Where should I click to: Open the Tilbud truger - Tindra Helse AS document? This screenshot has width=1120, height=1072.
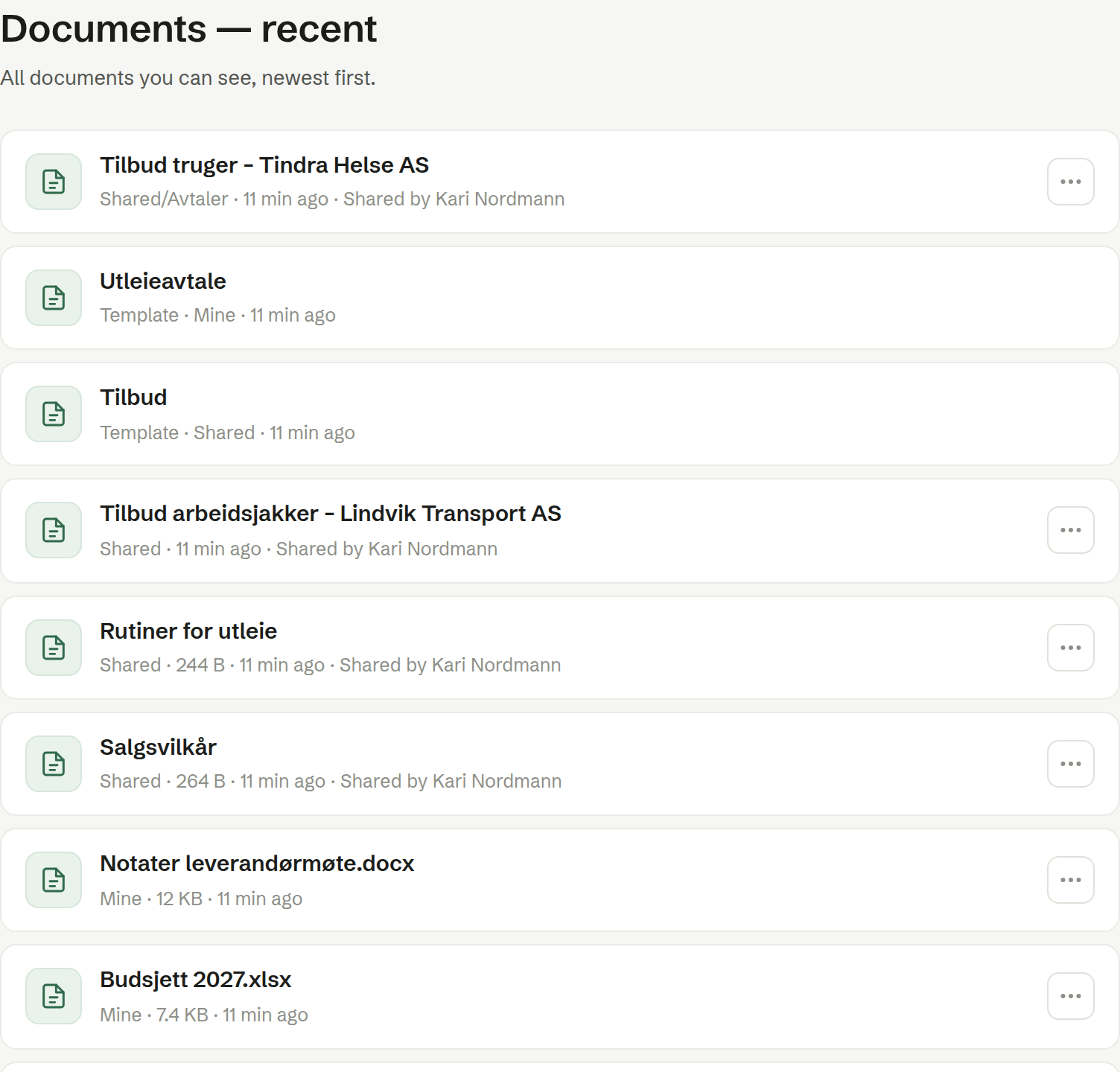coord(264,165)
